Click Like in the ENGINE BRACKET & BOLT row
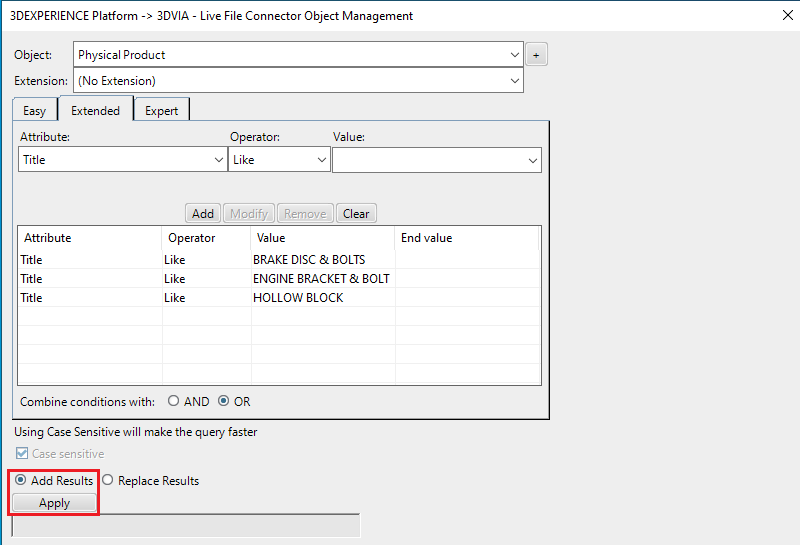This screenshot has width=800, height=545. (x=174, y=279)
